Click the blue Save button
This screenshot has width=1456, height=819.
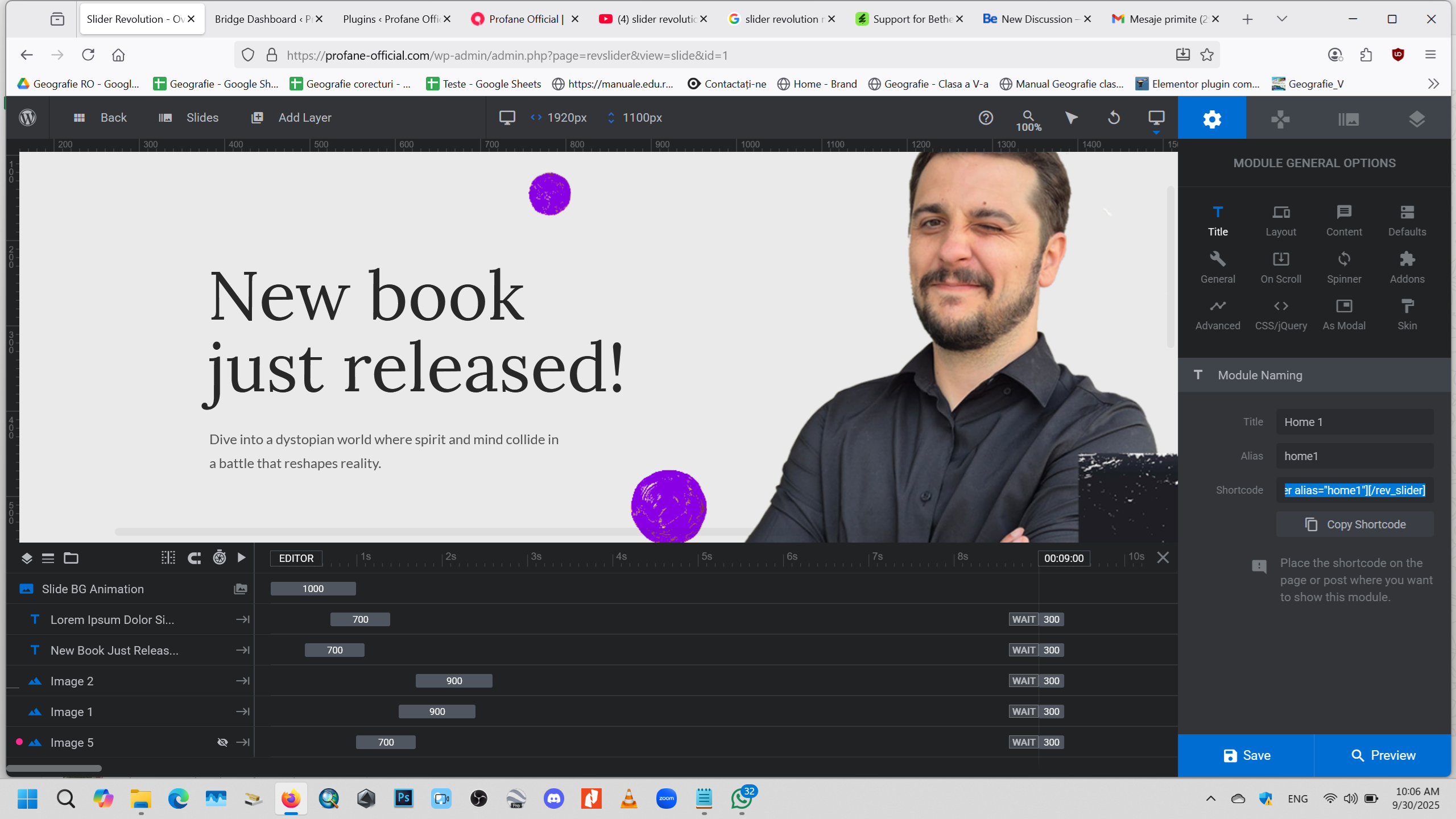click(1246, 755)
